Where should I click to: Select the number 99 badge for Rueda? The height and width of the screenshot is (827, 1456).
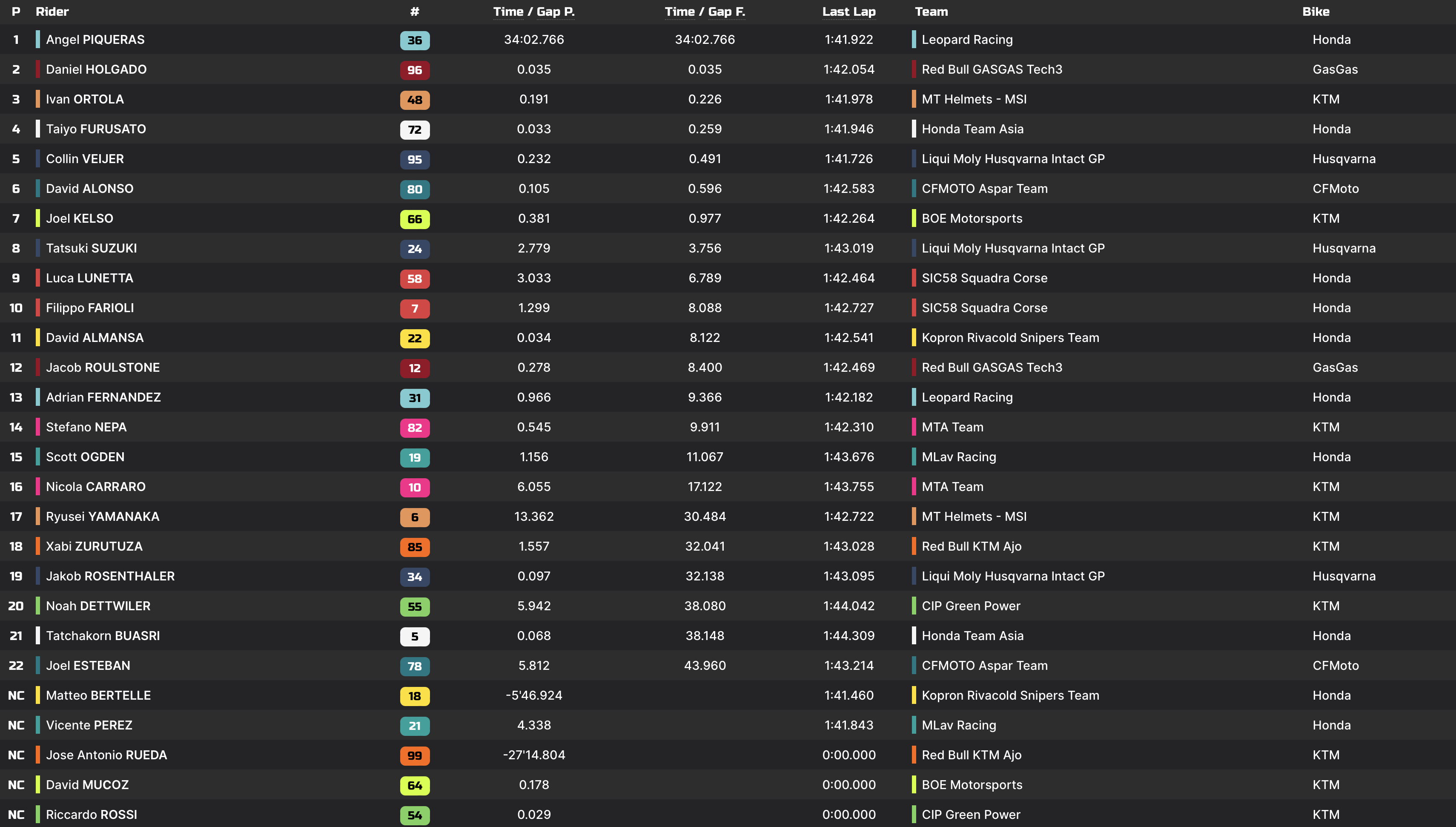[414, 755]
